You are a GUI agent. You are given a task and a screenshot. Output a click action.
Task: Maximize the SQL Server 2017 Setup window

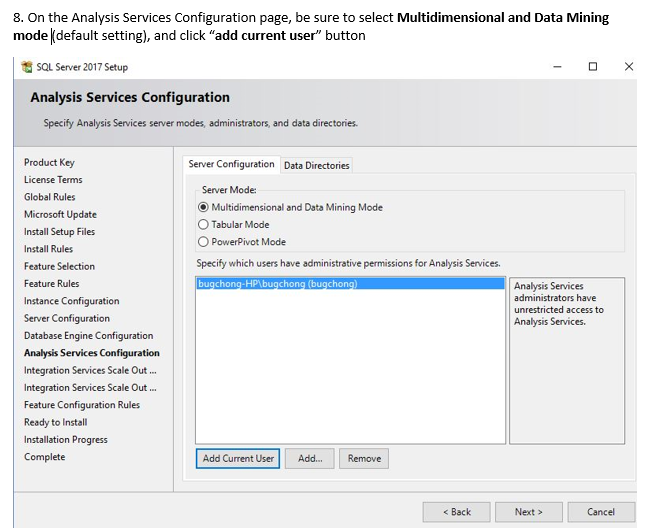(593, 67)
